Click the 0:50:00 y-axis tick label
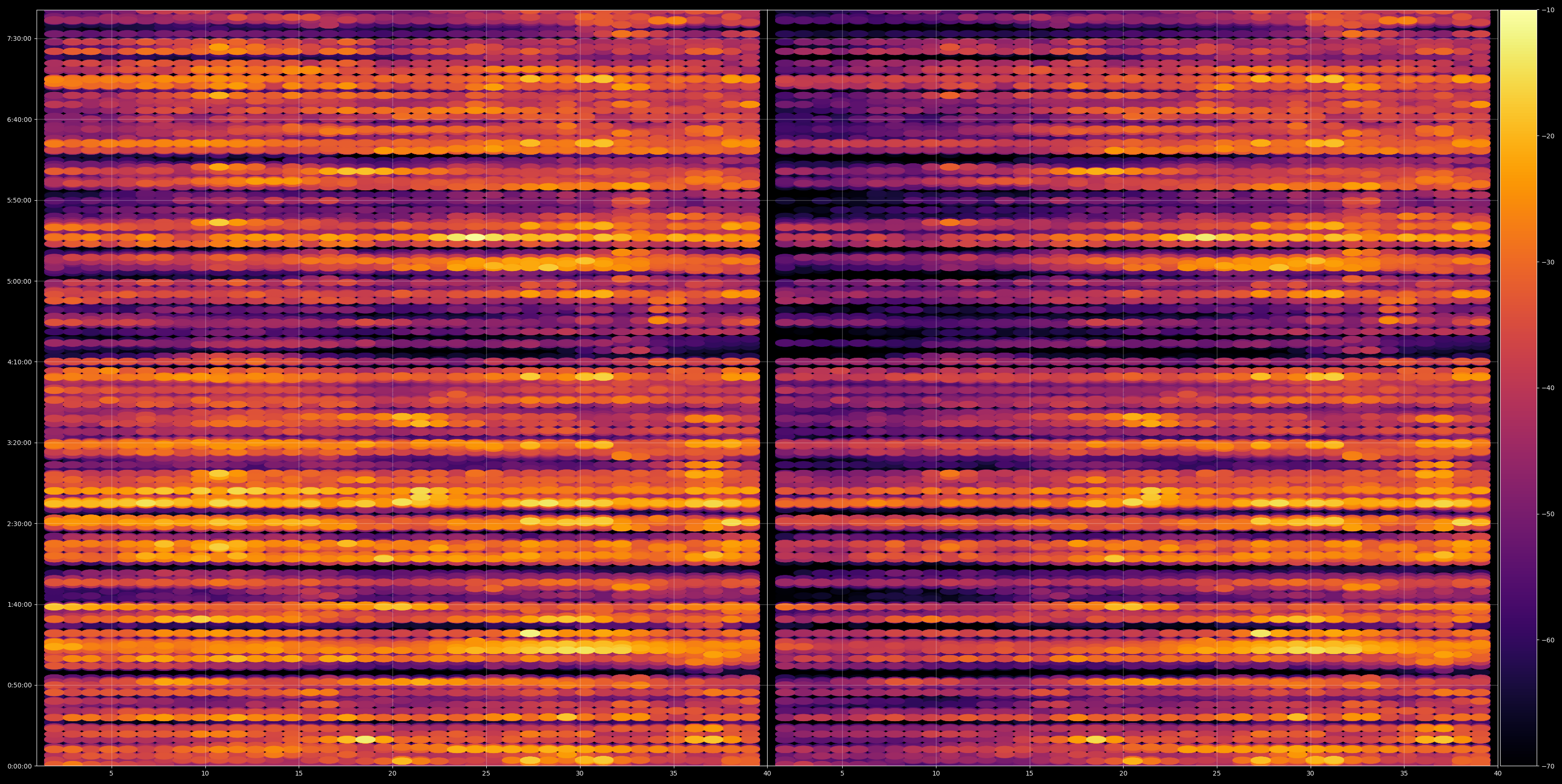 (x=19, y=685)
